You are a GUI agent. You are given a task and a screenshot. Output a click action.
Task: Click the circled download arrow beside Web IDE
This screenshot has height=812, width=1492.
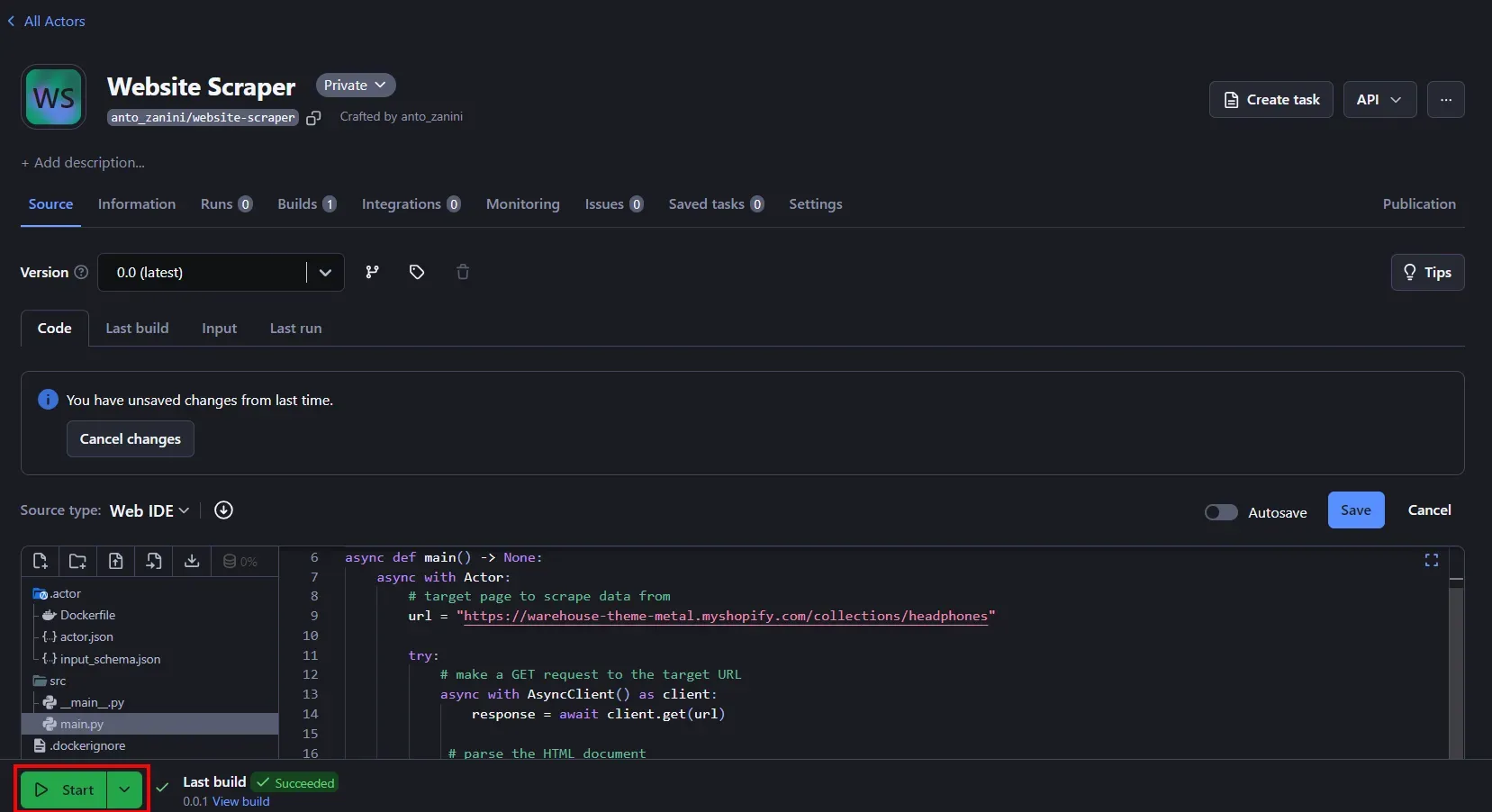click(x=224, y=510)
